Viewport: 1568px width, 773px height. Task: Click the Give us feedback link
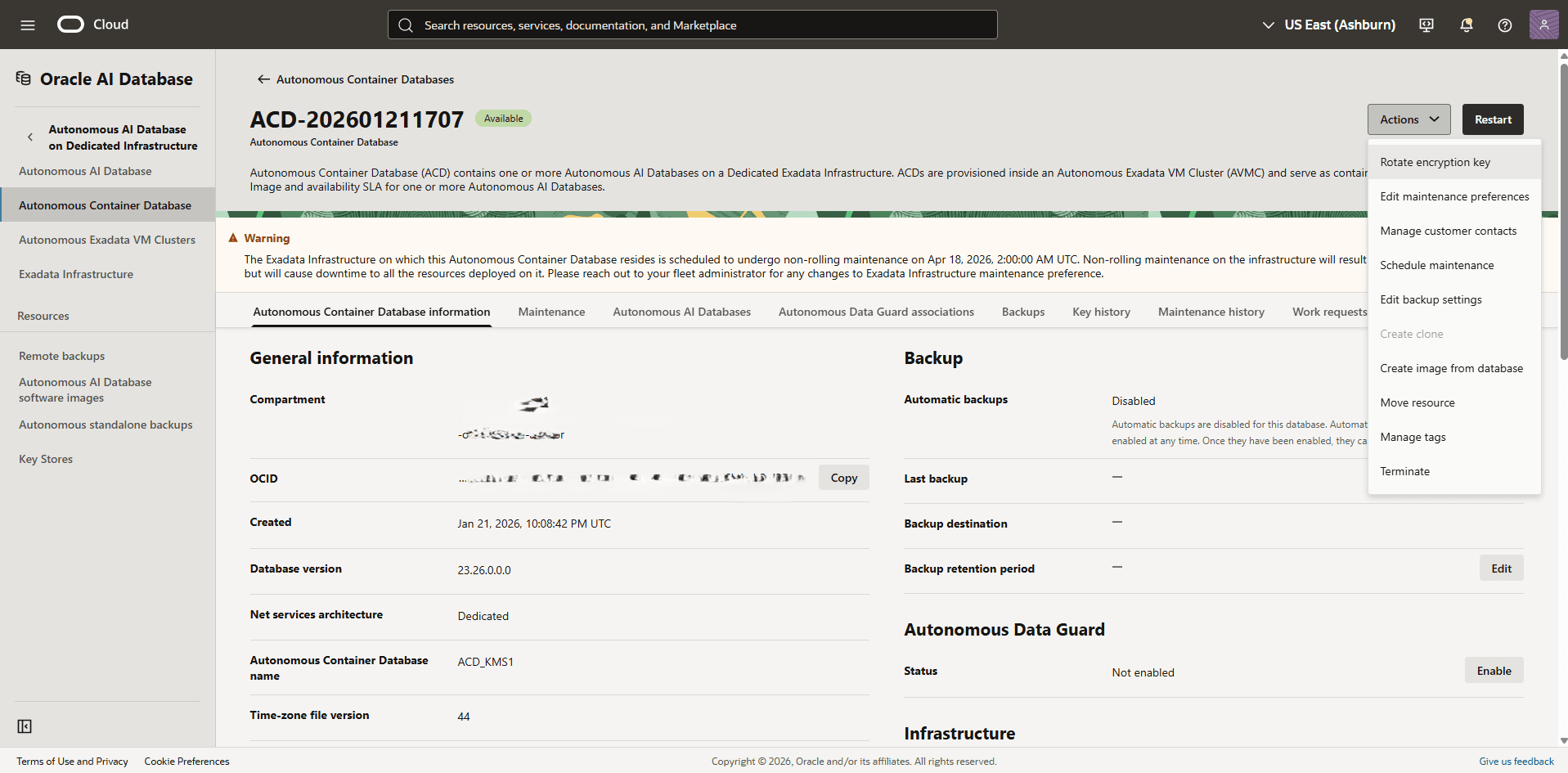click(x=1515, y=761)
